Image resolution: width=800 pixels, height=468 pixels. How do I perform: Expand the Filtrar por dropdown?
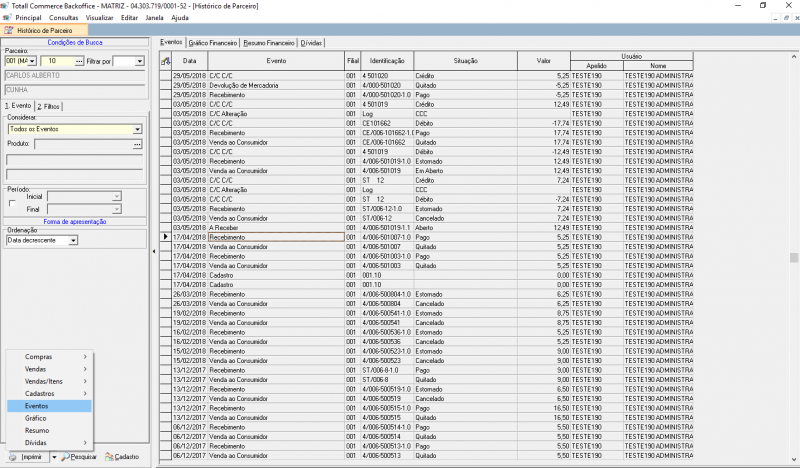[139, 61]
